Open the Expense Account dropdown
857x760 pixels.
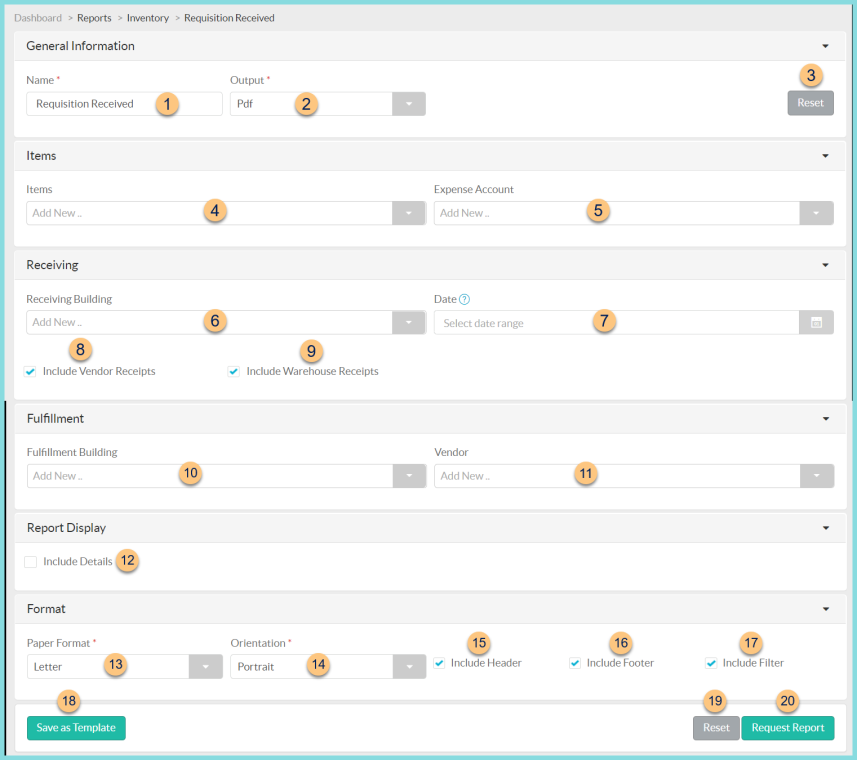[x=814, y=213]
